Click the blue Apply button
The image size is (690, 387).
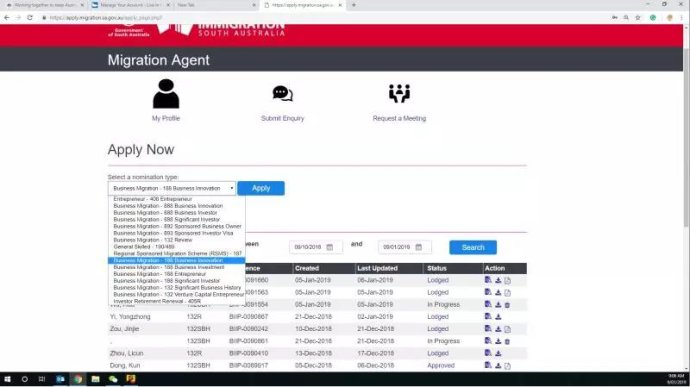261,188
